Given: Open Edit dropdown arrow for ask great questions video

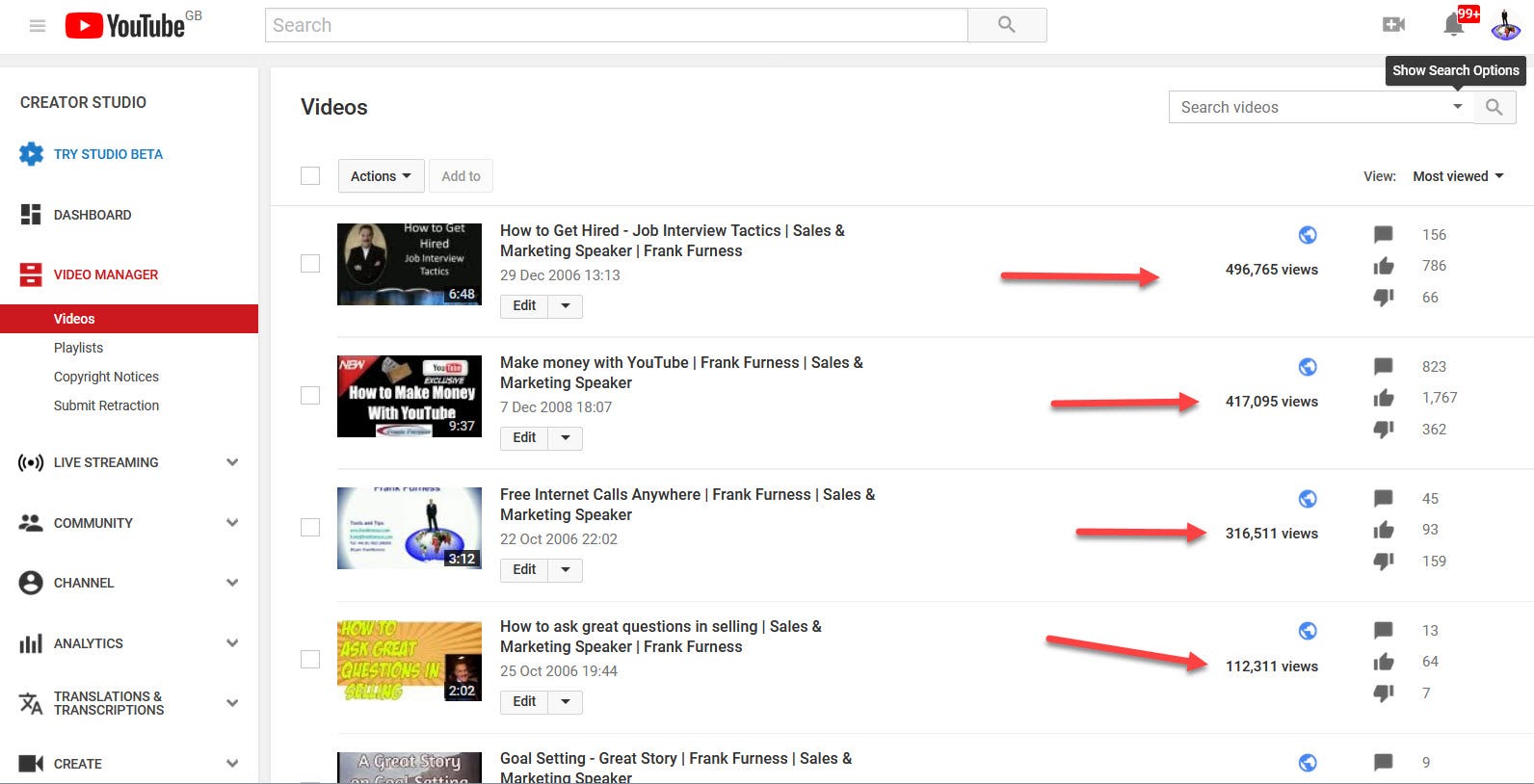Looking at the screenshot, I should pos(566,702).
